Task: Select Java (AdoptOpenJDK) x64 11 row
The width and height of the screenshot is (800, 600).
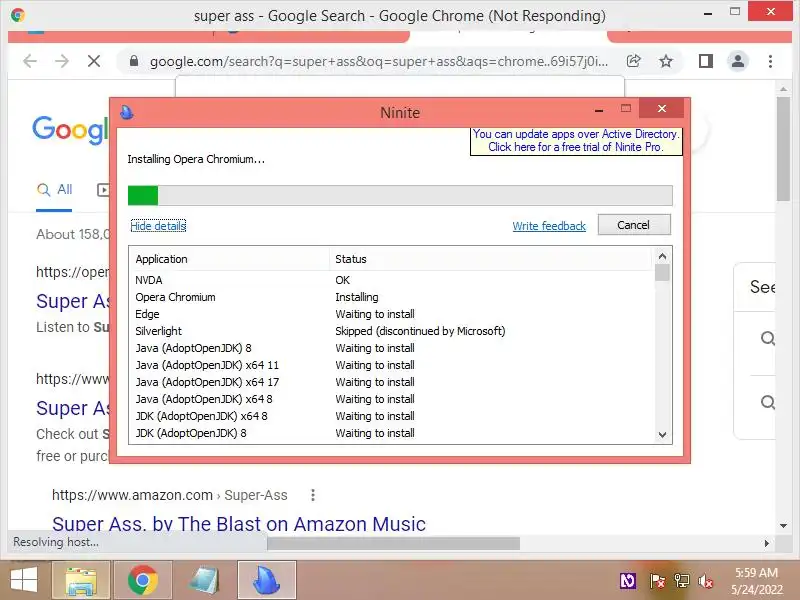Action: coord(391,365)
